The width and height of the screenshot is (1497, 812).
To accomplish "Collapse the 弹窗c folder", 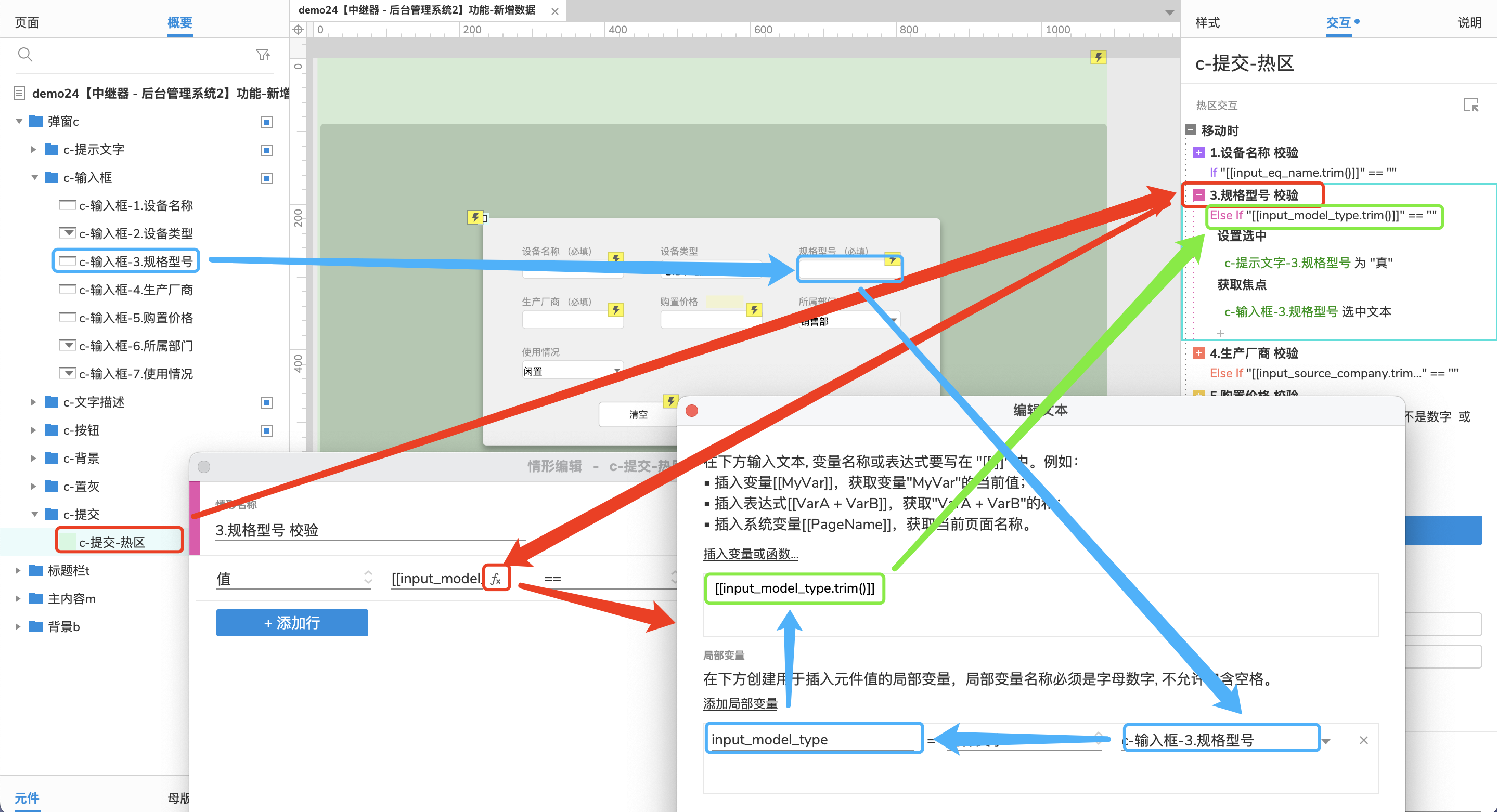I will tap(19, 122).
